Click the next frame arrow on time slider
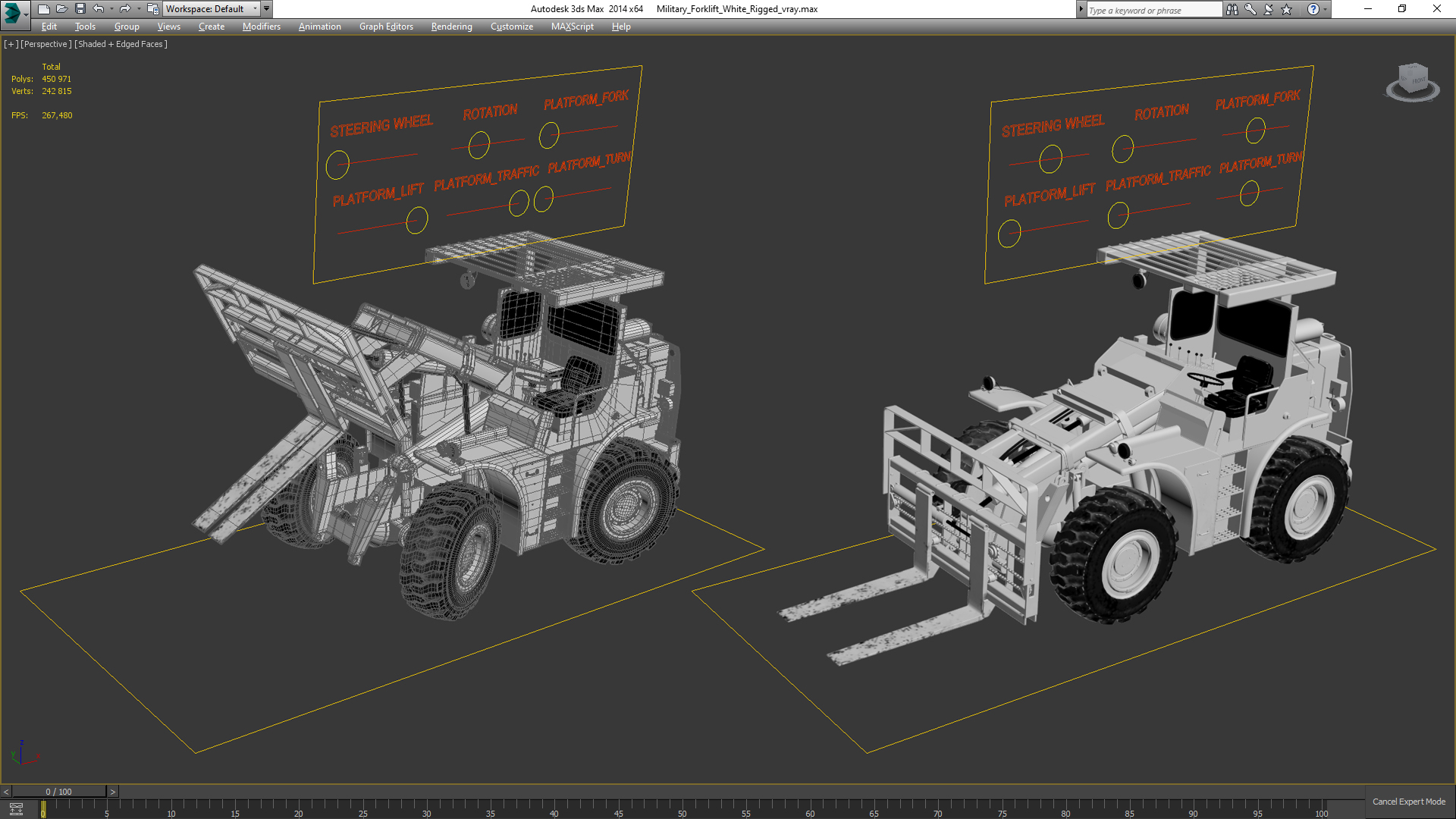The image size is (1456, 819). (113, 792)
